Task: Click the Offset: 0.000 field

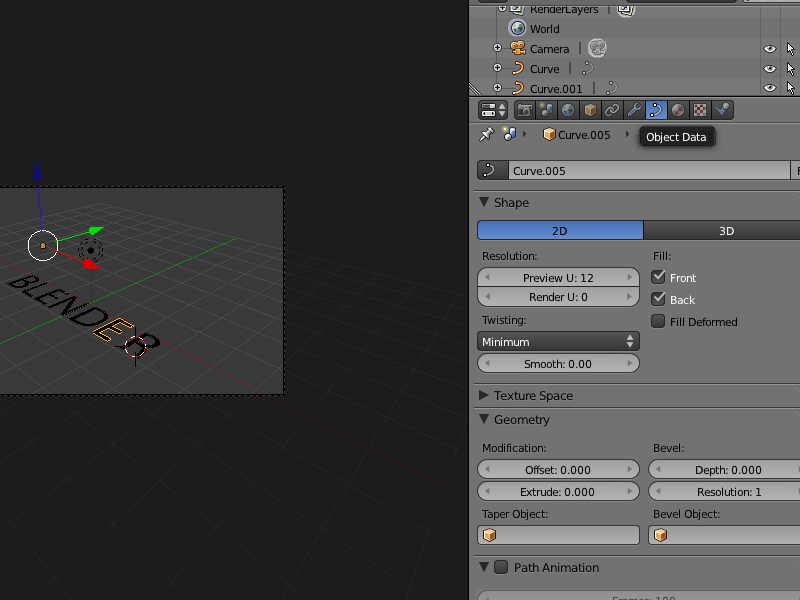Action: (x=558, y=469)
